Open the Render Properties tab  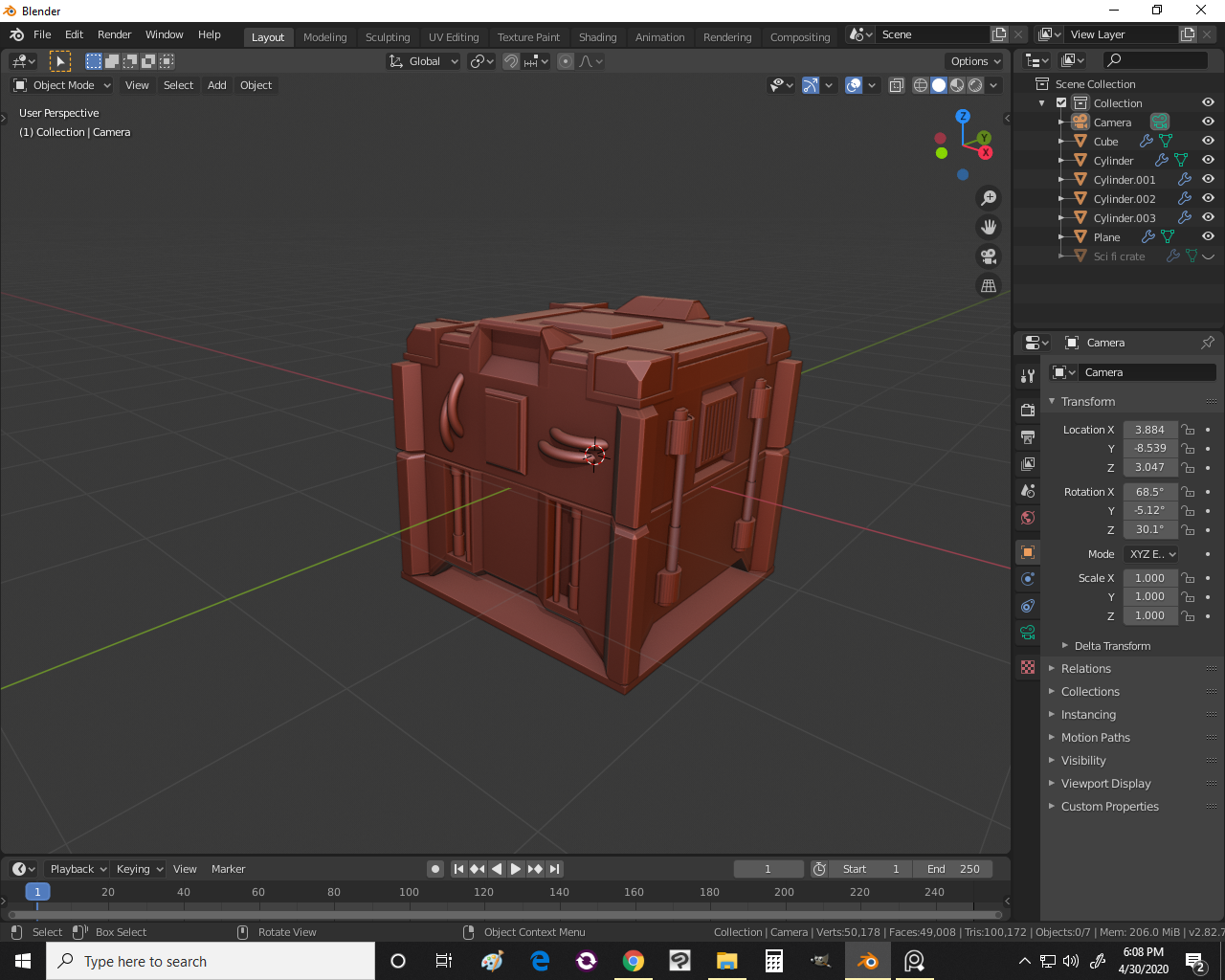point(1027,409)
